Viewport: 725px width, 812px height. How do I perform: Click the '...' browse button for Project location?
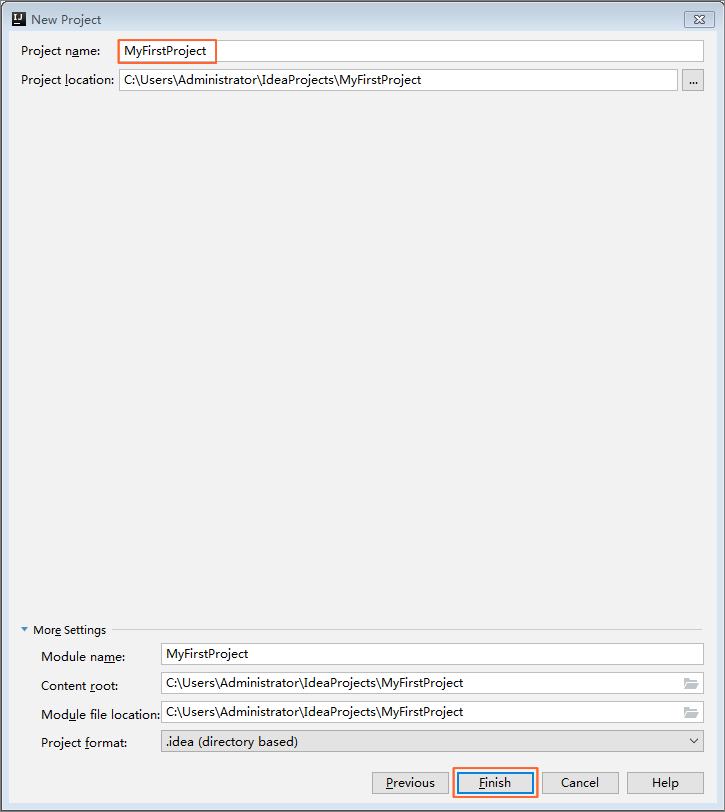(x=693, y=81)
